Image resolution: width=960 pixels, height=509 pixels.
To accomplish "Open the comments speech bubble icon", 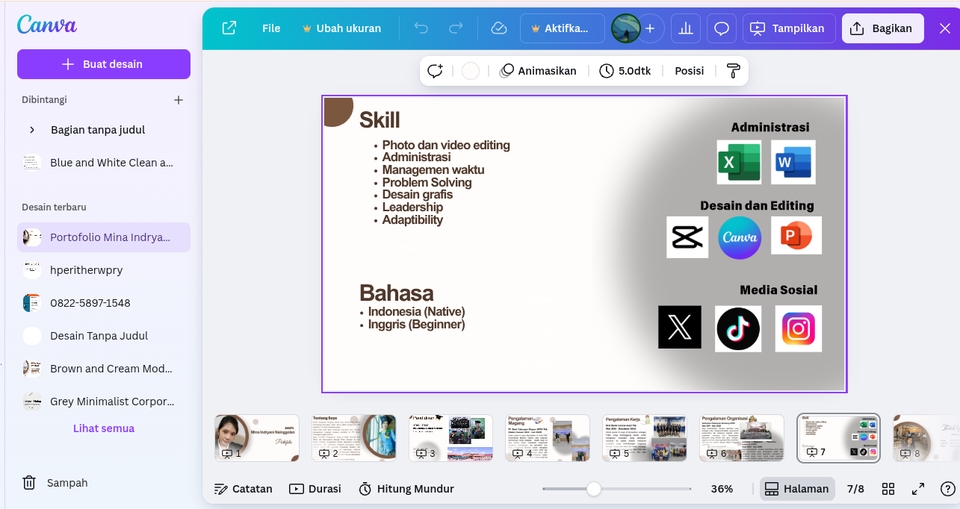I will [x=722, y=28].
